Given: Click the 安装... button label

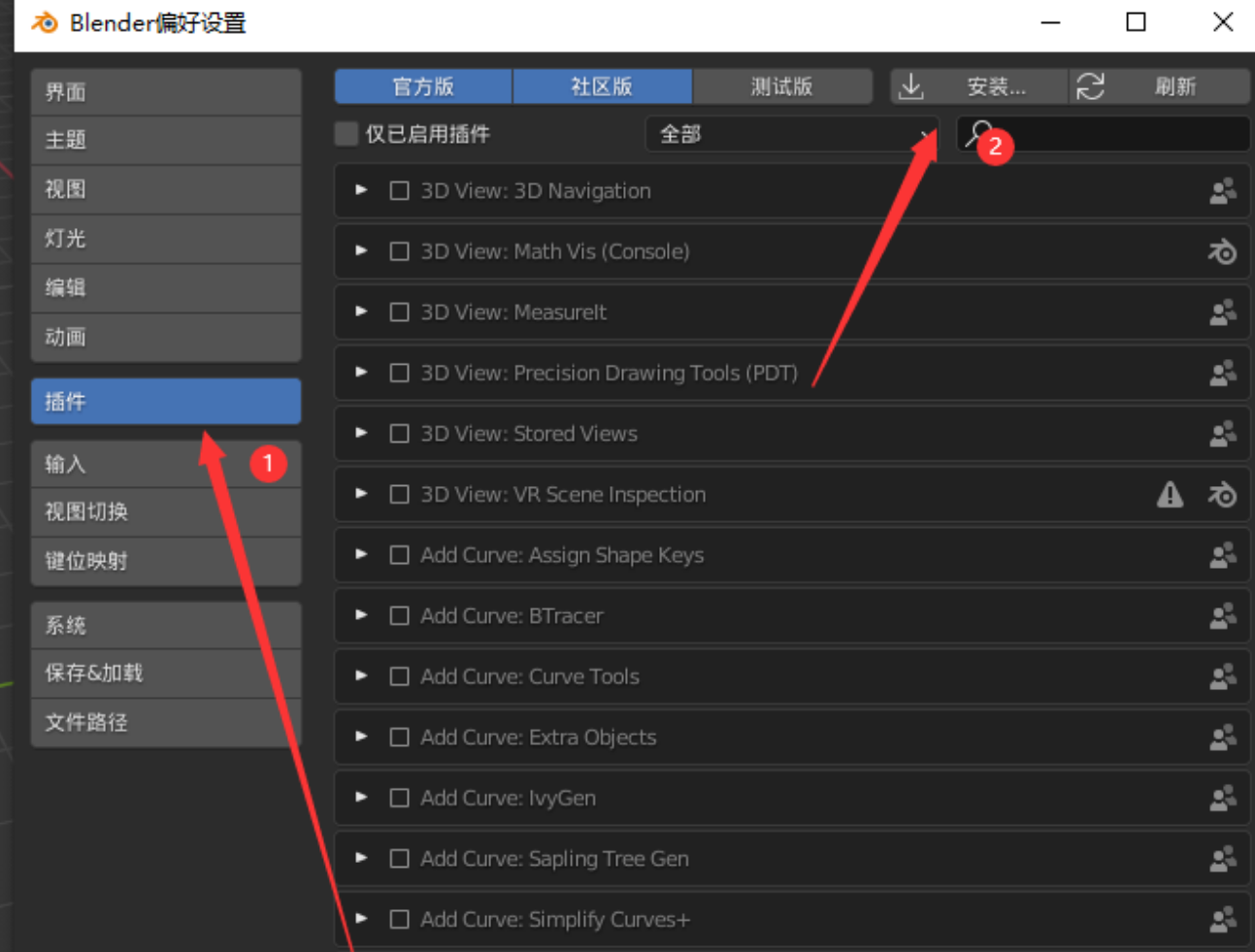Looking at the screenshot, I should tap(996, 87).
